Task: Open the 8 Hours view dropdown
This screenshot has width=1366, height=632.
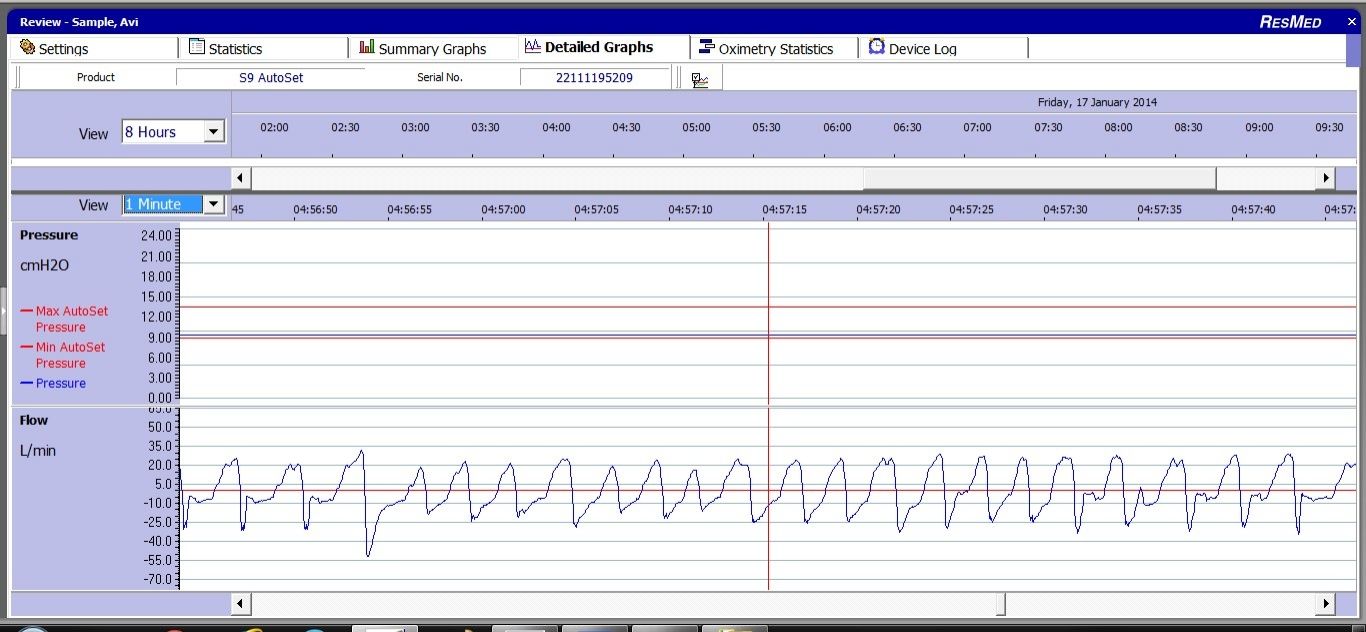Action: click(213, 132)
